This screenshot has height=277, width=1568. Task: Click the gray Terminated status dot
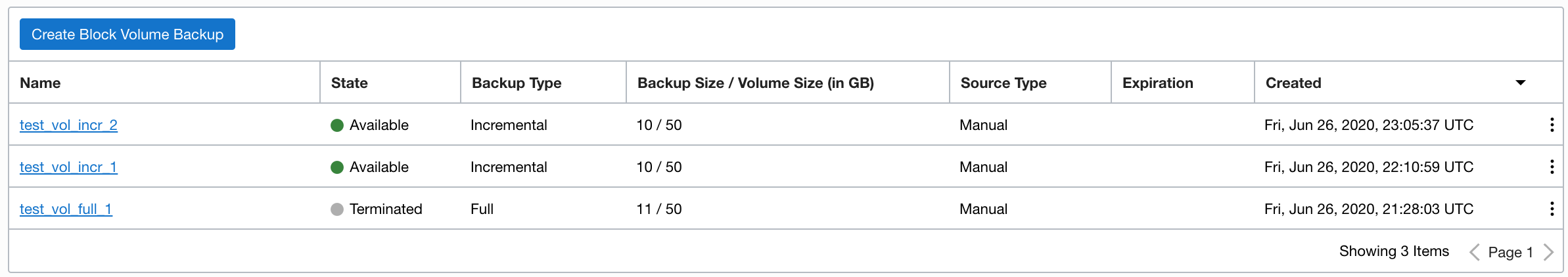point(337,209)
